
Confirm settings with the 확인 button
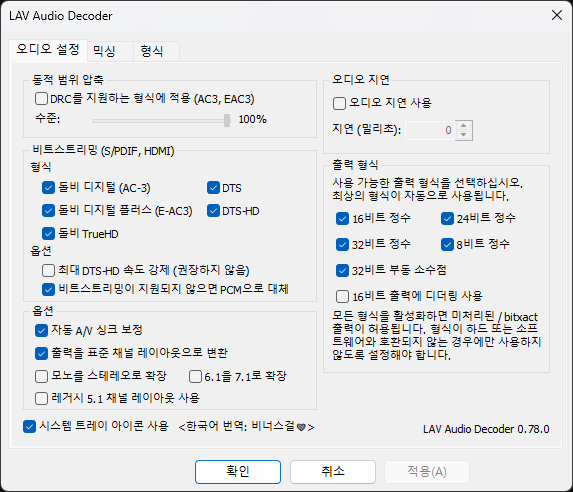click(x=238, y=472)
